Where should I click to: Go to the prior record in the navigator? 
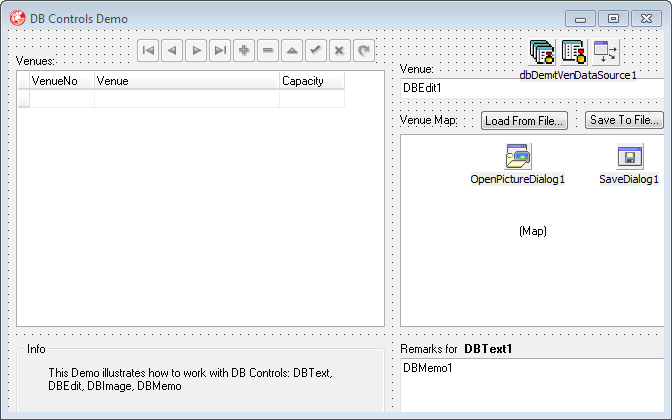coord(172,50)
